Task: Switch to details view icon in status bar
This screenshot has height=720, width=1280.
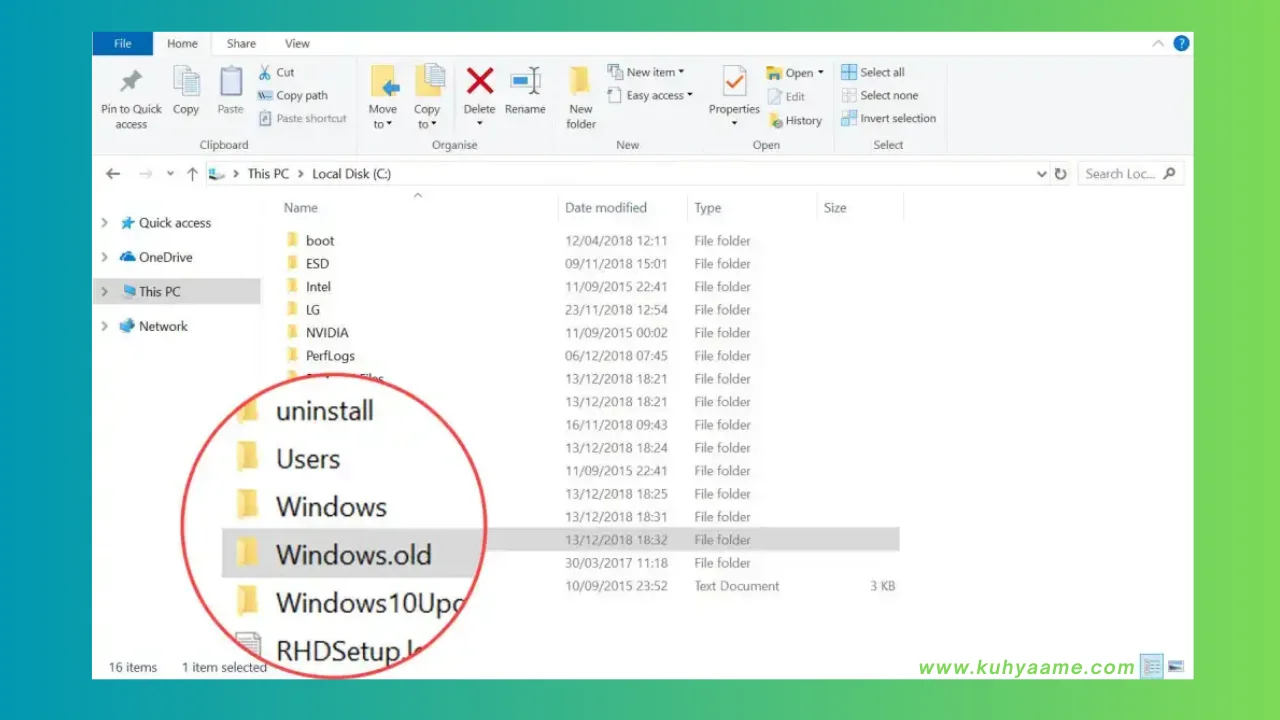Action: coord(1153,666)
